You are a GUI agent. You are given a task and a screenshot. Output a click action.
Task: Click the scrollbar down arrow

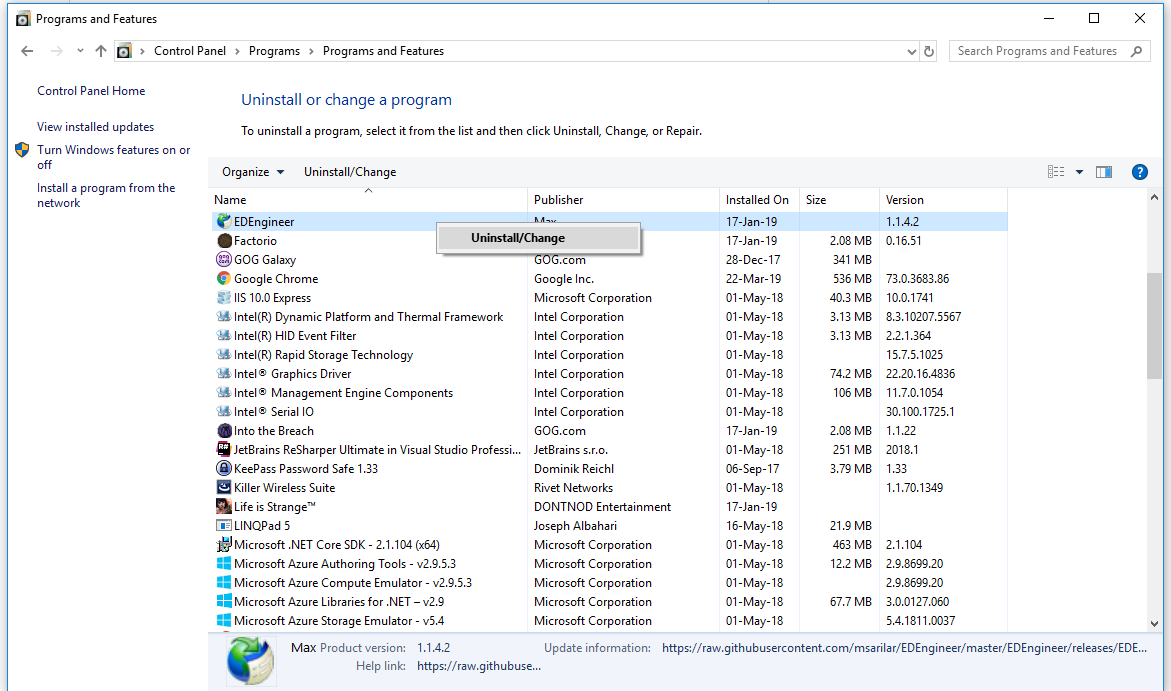click(1154, 623)
